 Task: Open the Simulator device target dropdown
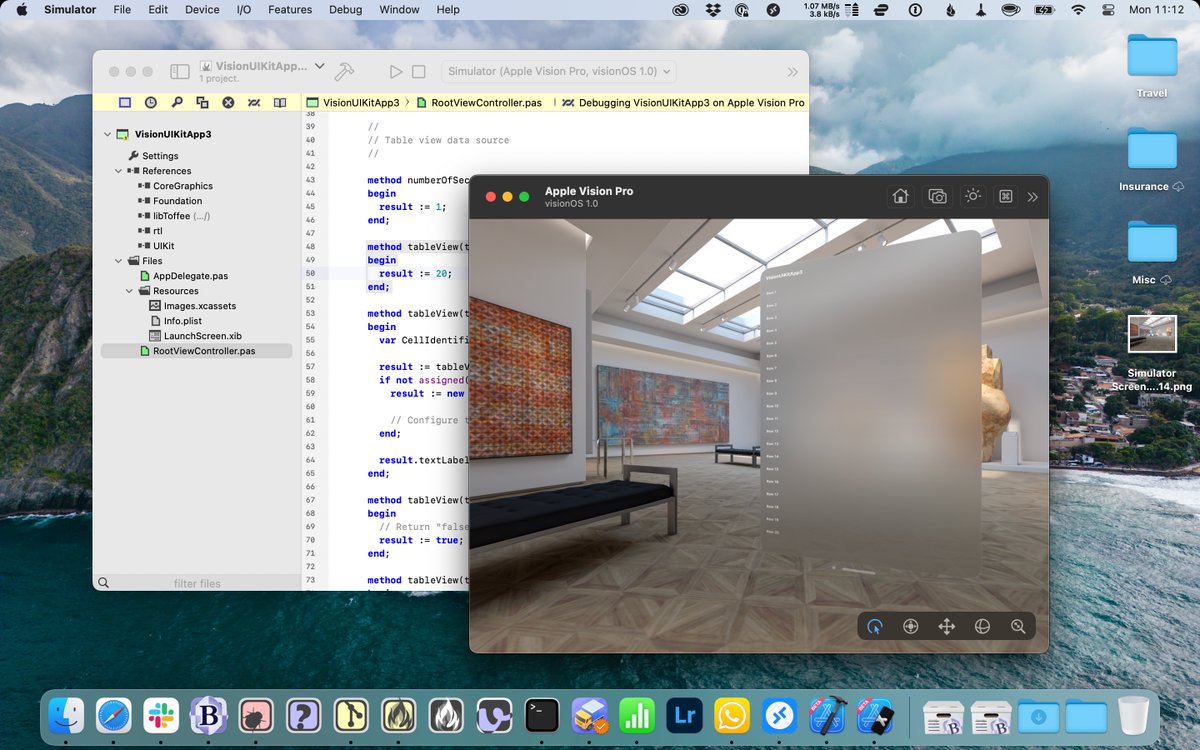[x=557, y=72]
